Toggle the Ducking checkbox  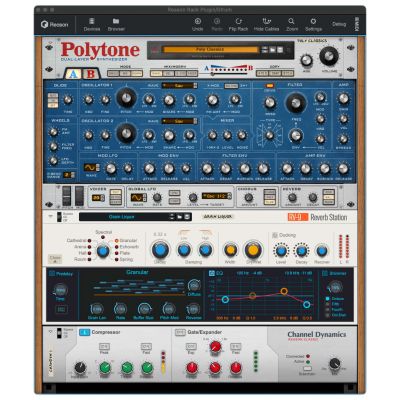pos(275,235)
